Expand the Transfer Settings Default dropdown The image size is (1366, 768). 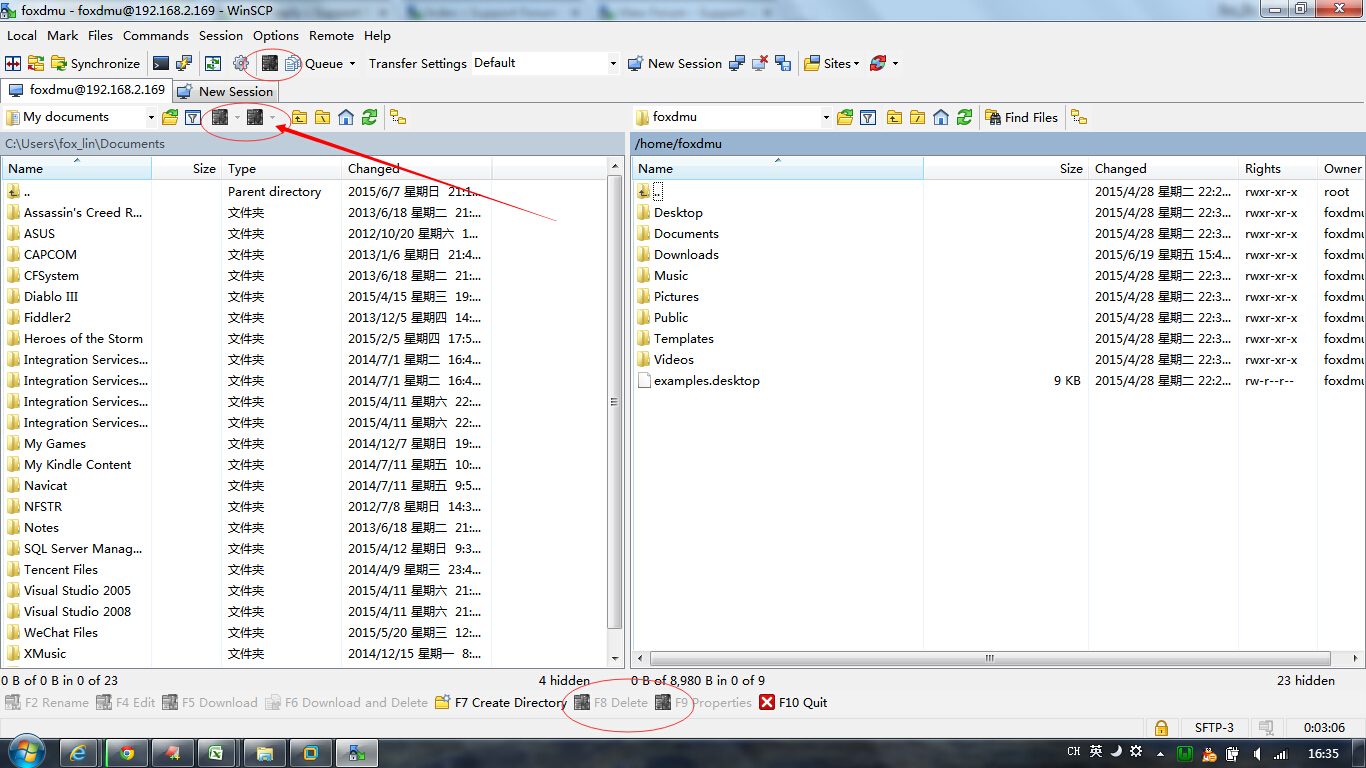[x=613, y=63]
